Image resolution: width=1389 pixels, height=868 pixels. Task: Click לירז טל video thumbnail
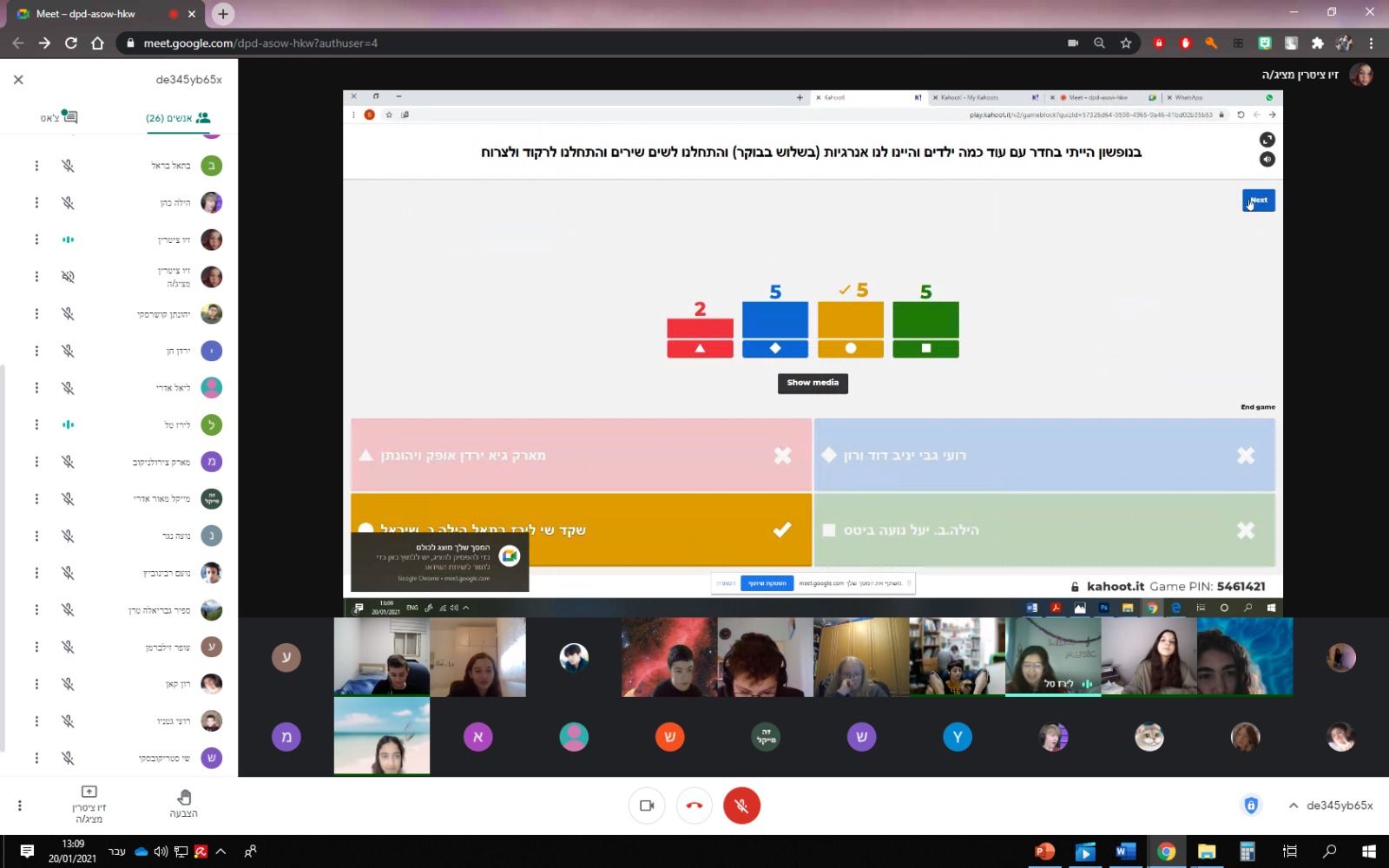click(1053, 657)
